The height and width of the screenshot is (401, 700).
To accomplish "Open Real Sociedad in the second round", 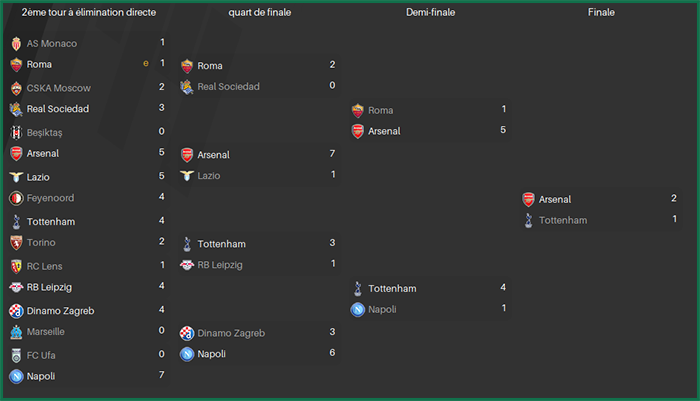I will click(x=58, y=109).
